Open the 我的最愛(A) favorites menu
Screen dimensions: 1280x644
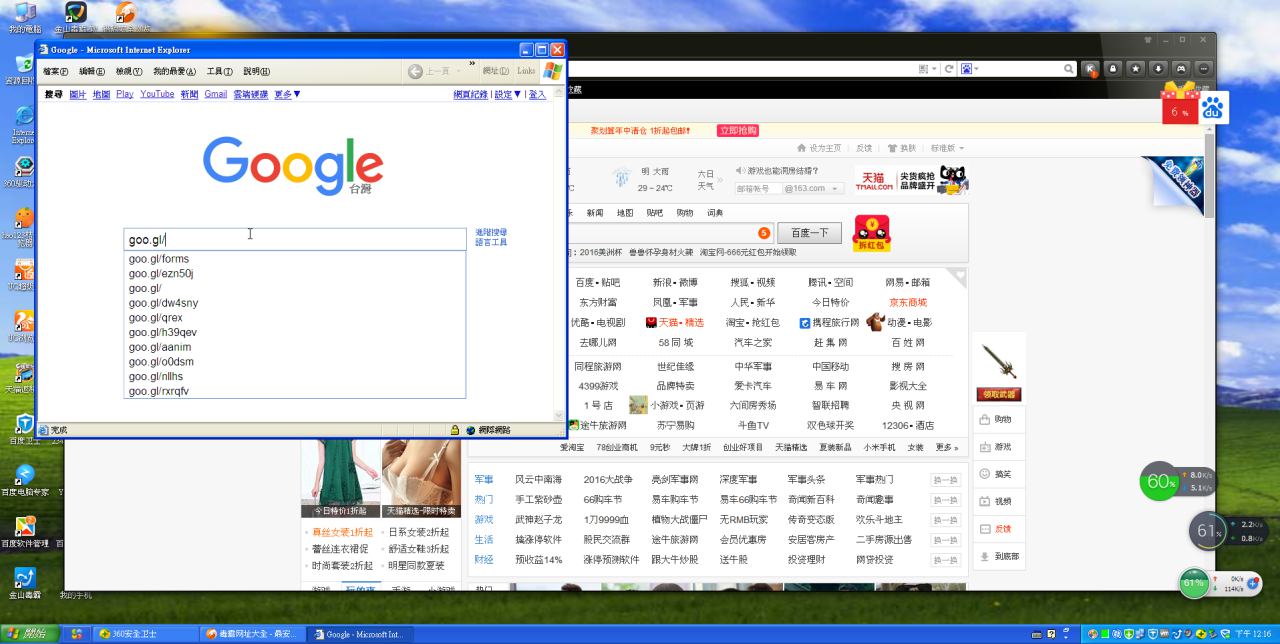[x=174, y=71]
